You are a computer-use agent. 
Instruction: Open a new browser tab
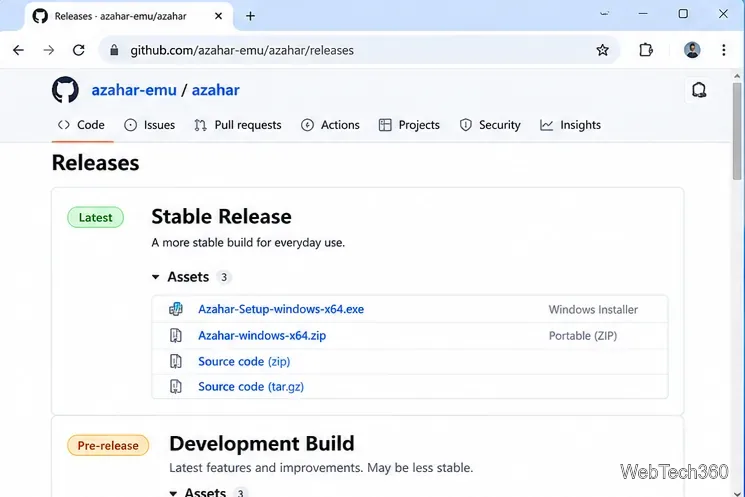tap(250, 16)
